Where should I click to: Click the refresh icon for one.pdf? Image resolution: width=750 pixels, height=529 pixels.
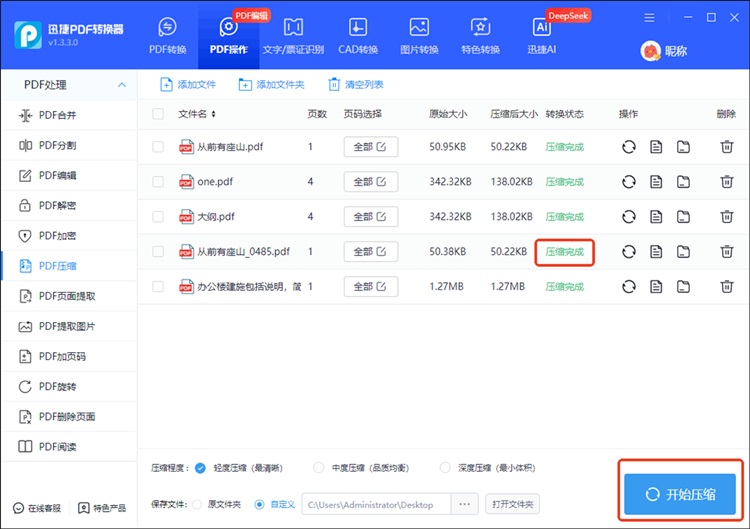629,182
